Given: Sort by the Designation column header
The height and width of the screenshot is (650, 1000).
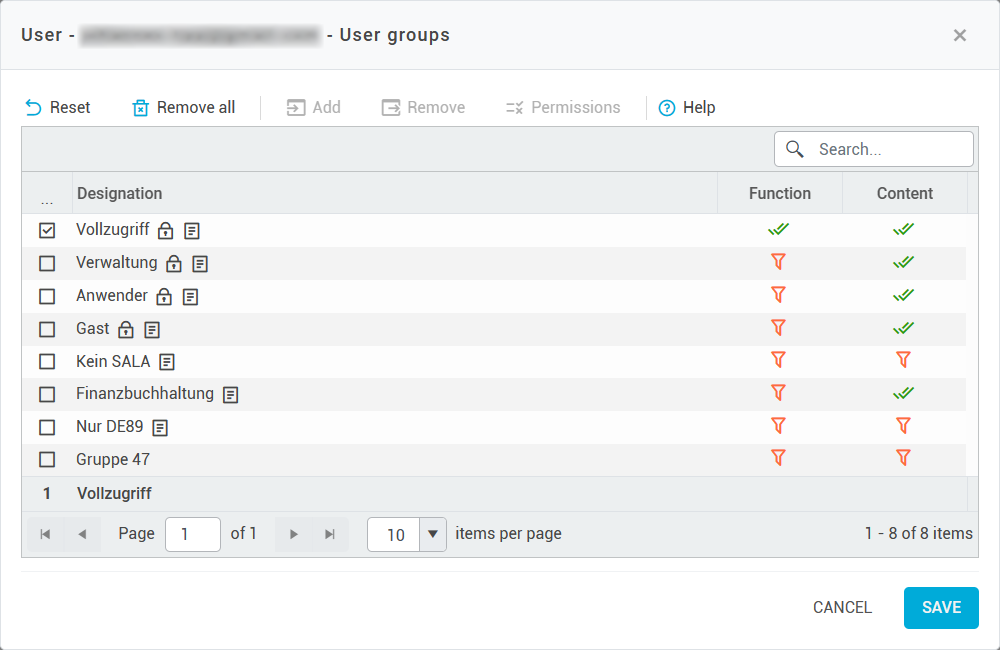Looking at the screenshot, I should [120, 194].
